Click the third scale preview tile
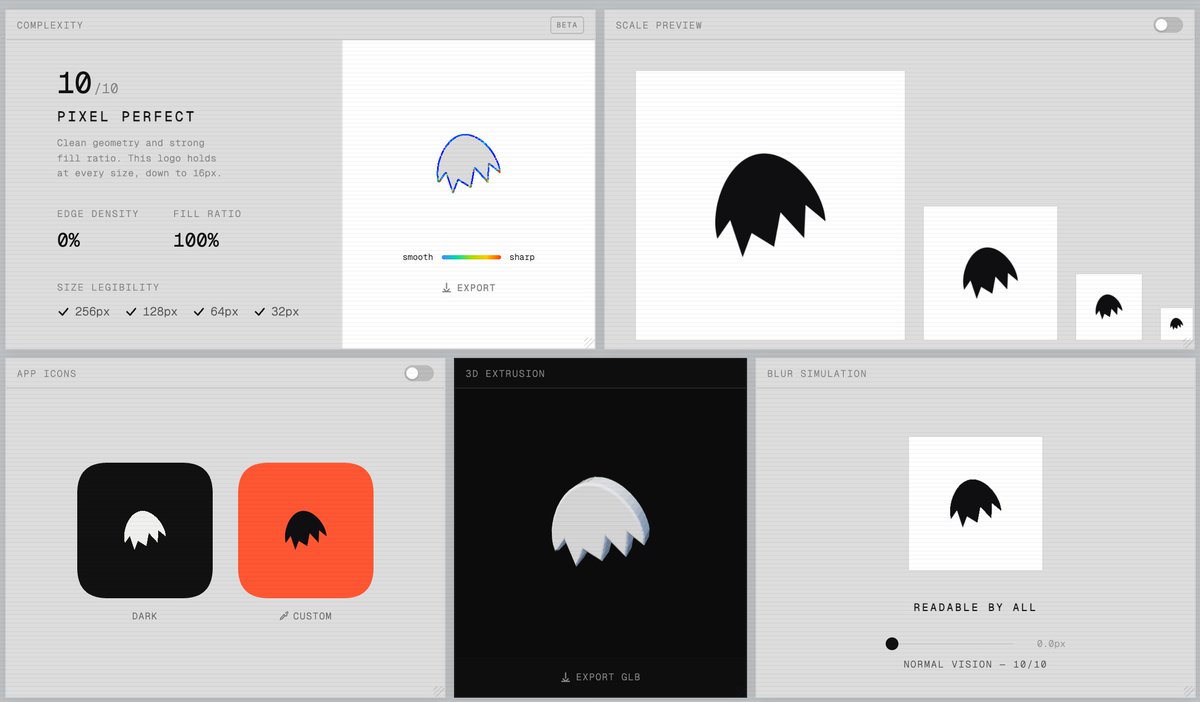This screenshot has width=1200, height=702. pyautogui.click(x=1109, y=307)
